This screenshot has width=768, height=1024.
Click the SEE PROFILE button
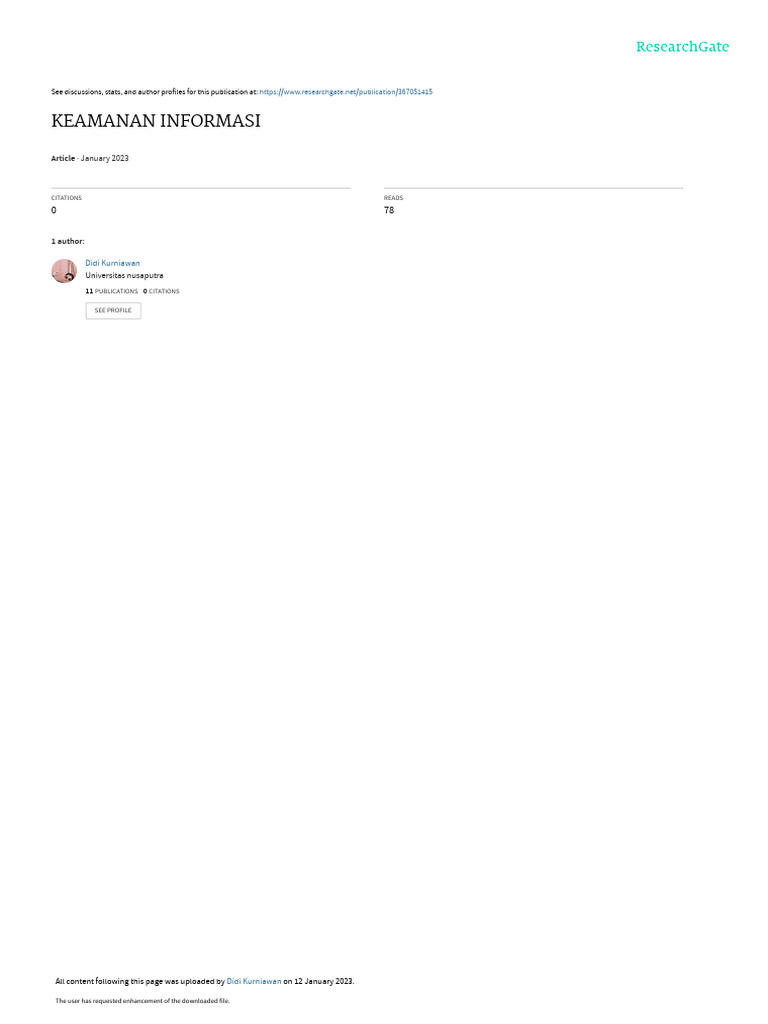113,310
